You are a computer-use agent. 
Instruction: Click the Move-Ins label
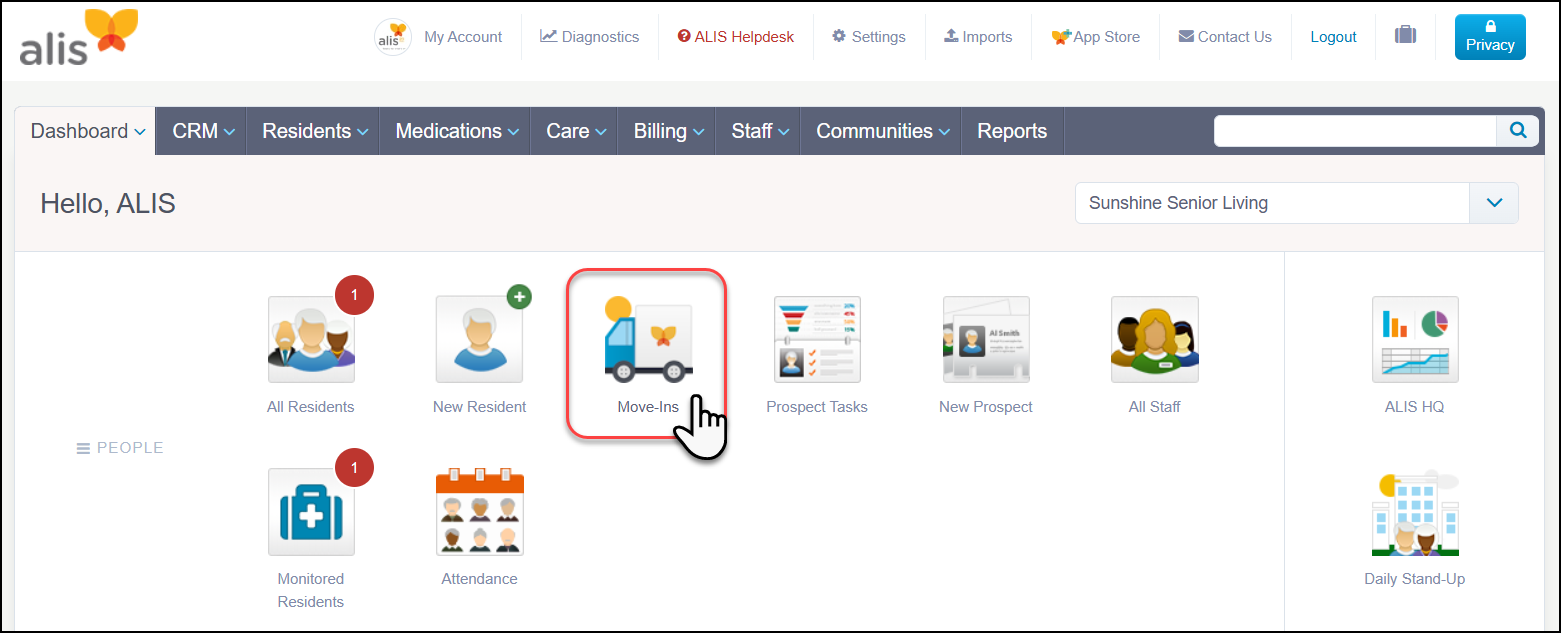[648, 407]
